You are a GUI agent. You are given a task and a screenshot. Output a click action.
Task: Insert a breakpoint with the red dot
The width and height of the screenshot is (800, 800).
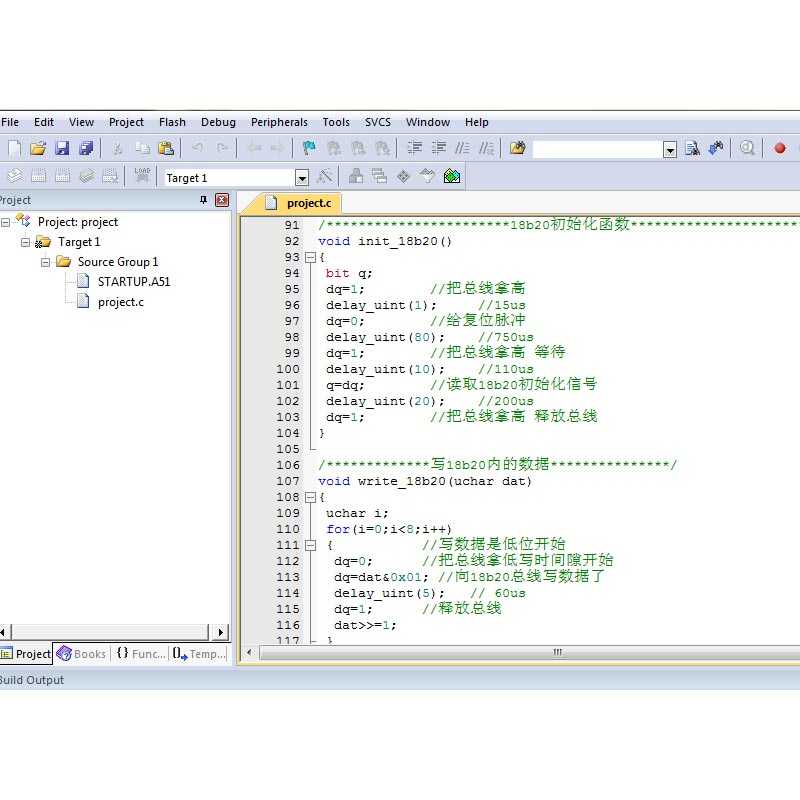pos(780,148)
